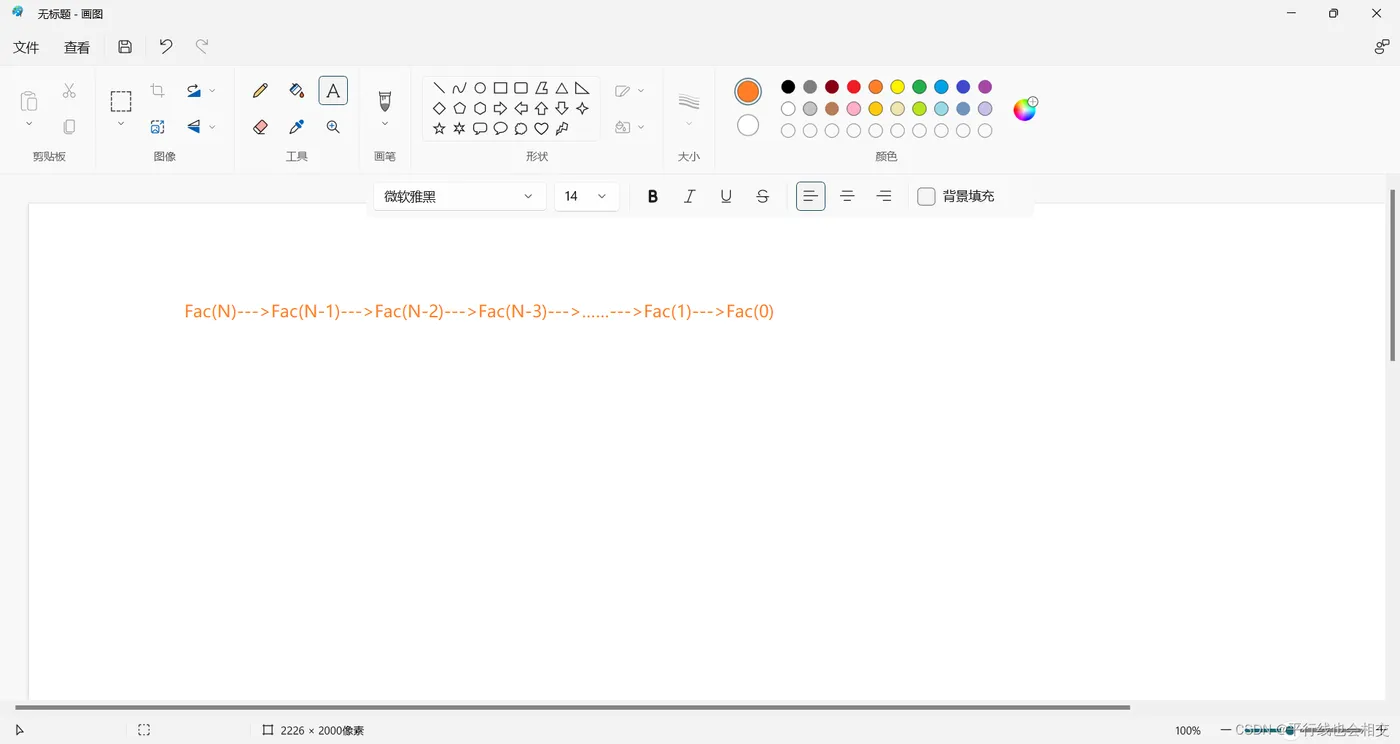Open the 查看 menu

pos(77,47)
